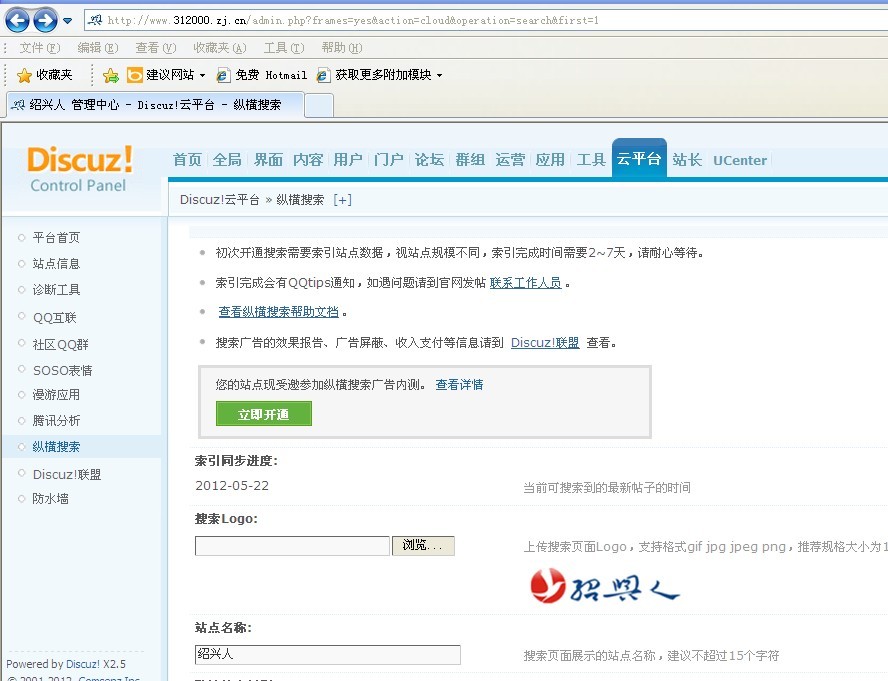Go to the 站长 nav tab
This screenshot has width=888, height=681.
(687, 160)
